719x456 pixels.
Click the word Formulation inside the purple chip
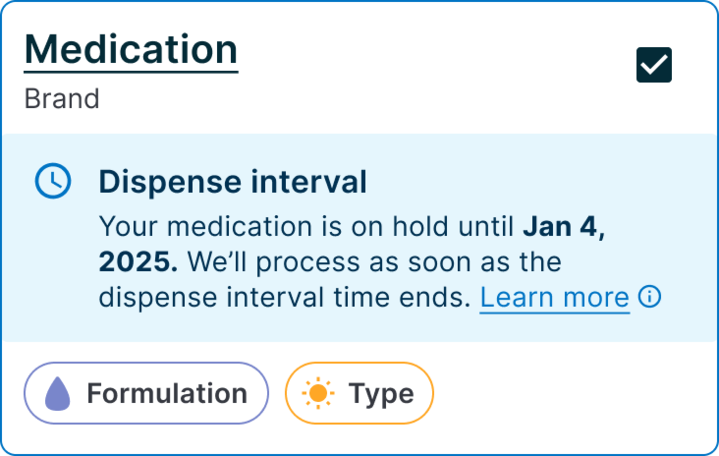click(x=167, y=394)
